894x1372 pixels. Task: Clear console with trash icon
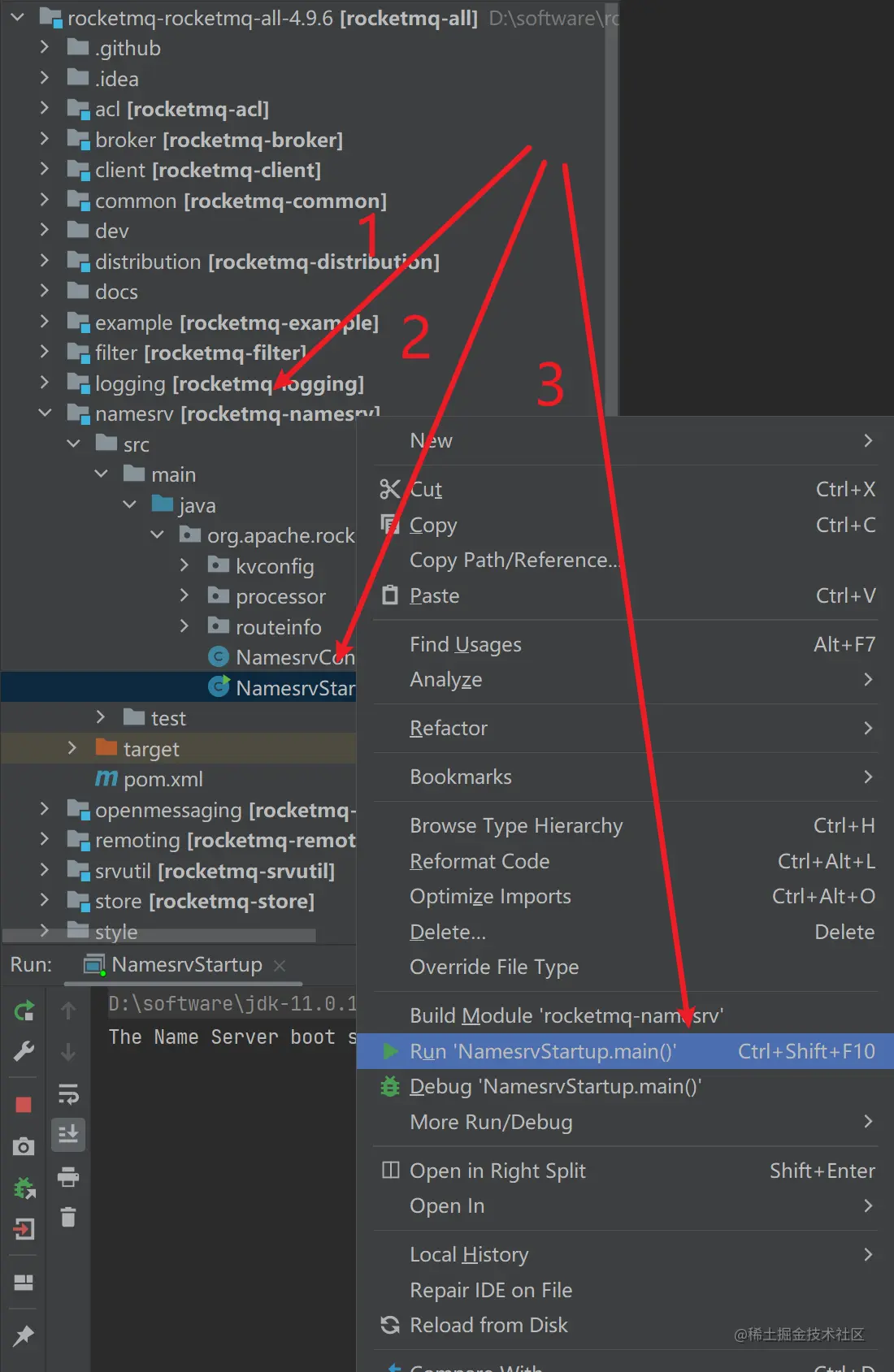68,1217
